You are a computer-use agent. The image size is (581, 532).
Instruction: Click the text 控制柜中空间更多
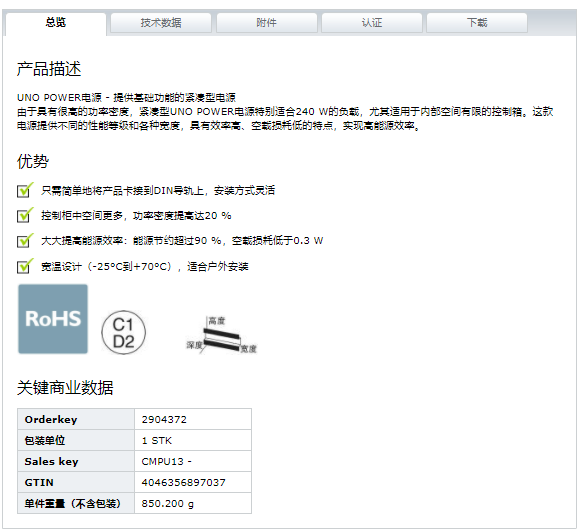point(82,216)
